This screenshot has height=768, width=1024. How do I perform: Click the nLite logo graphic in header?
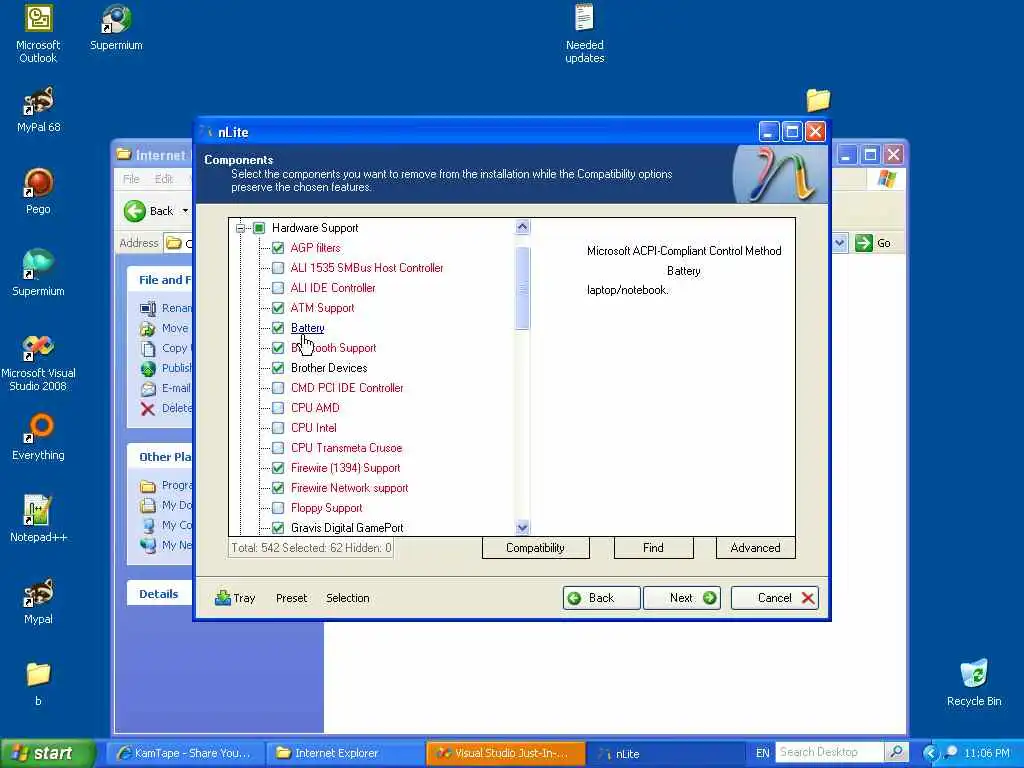778,174
